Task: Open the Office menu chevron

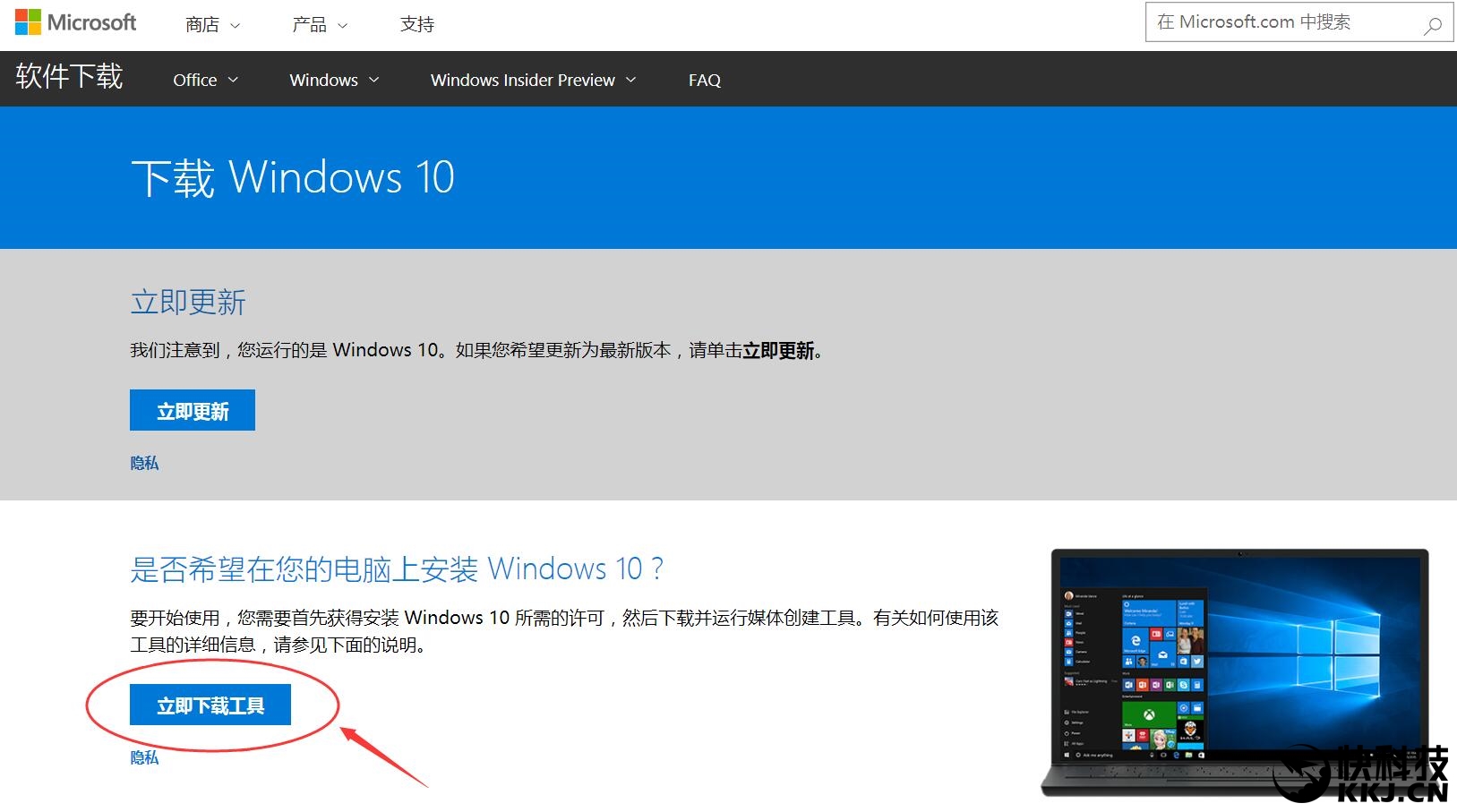Action: (x=233, y=80)
